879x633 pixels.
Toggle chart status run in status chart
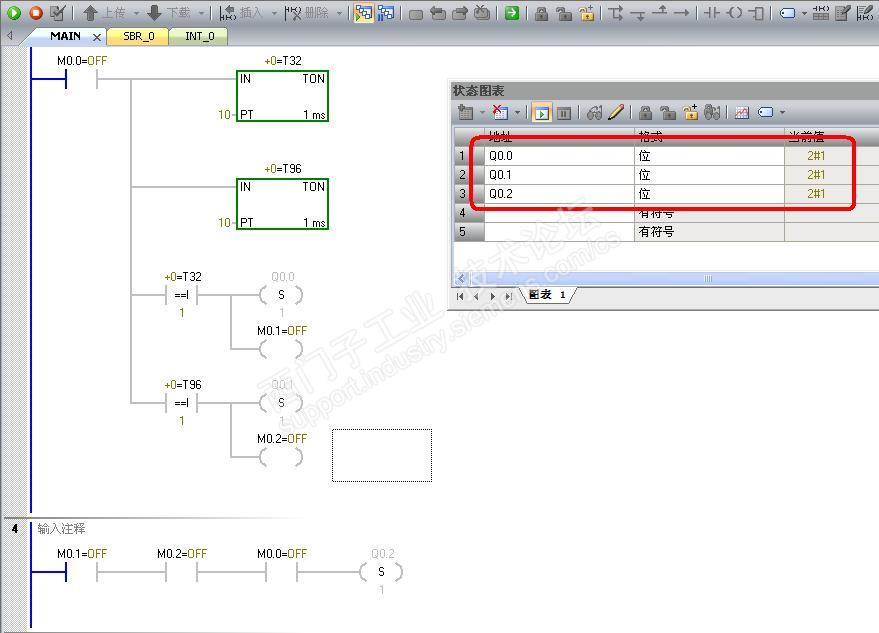point(542,113)
